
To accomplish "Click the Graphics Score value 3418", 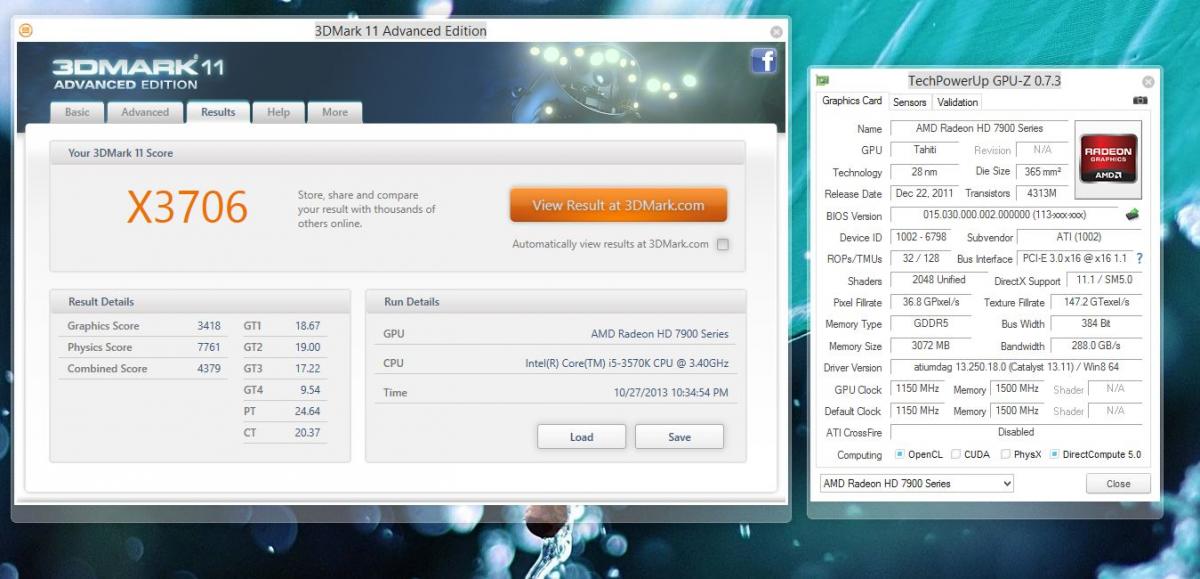I will tap(209, 326).
